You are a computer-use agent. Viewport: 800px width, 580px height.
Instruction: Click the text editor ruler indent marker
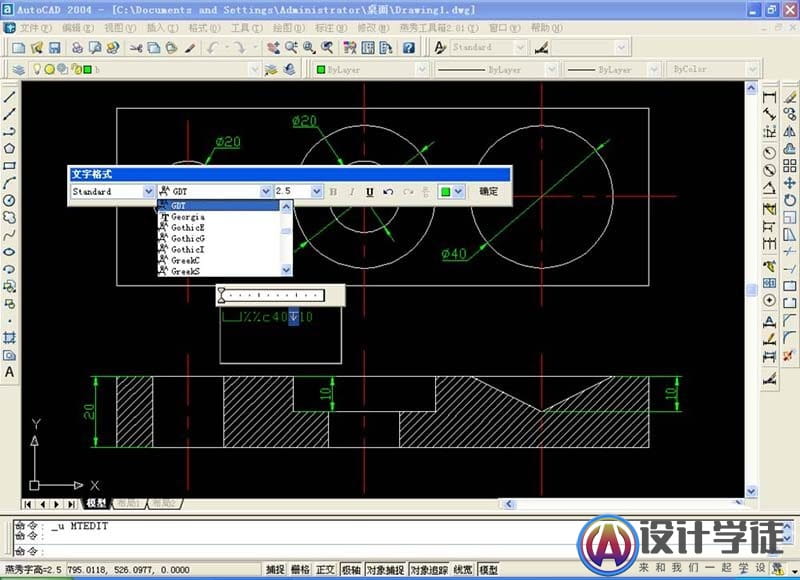[x=221, y=295]
